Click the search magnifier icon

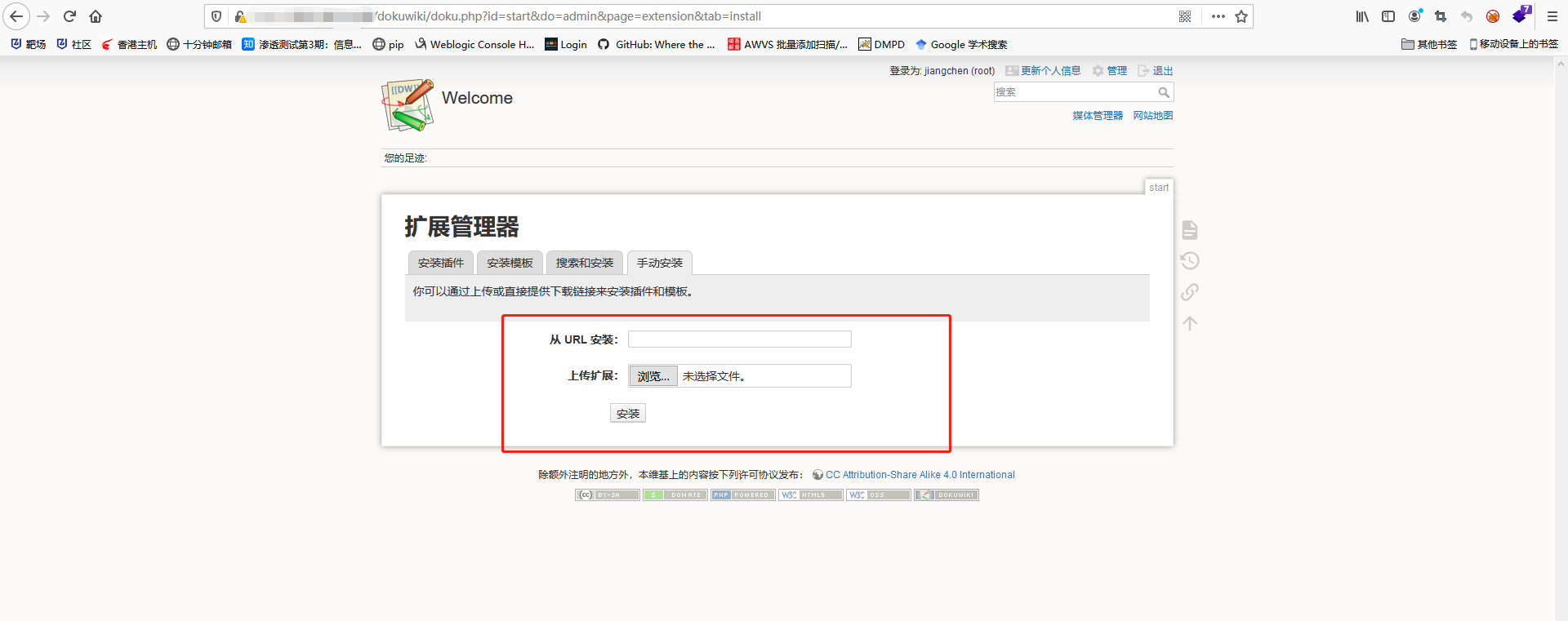(1164, 92)
